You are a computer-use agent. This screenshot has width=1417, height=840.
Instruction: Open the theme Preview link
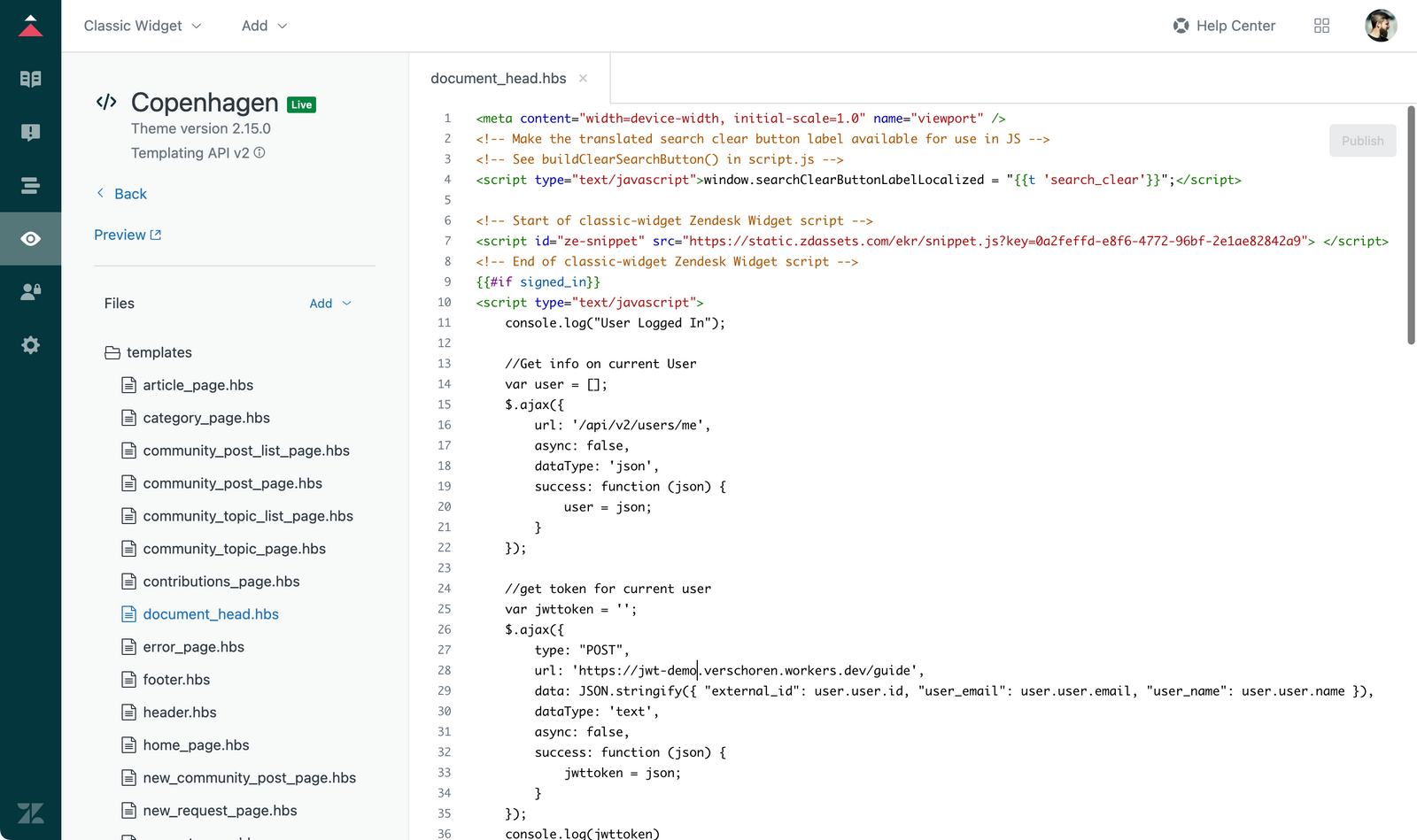coord(128,235)
